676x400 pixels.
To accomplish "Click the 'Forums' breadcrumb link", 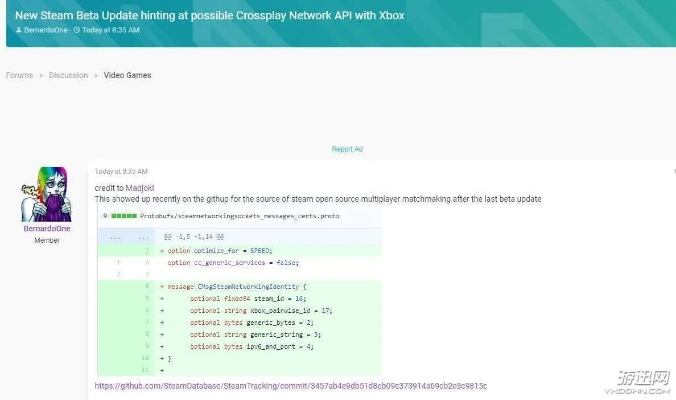I will tap(19, 75).
